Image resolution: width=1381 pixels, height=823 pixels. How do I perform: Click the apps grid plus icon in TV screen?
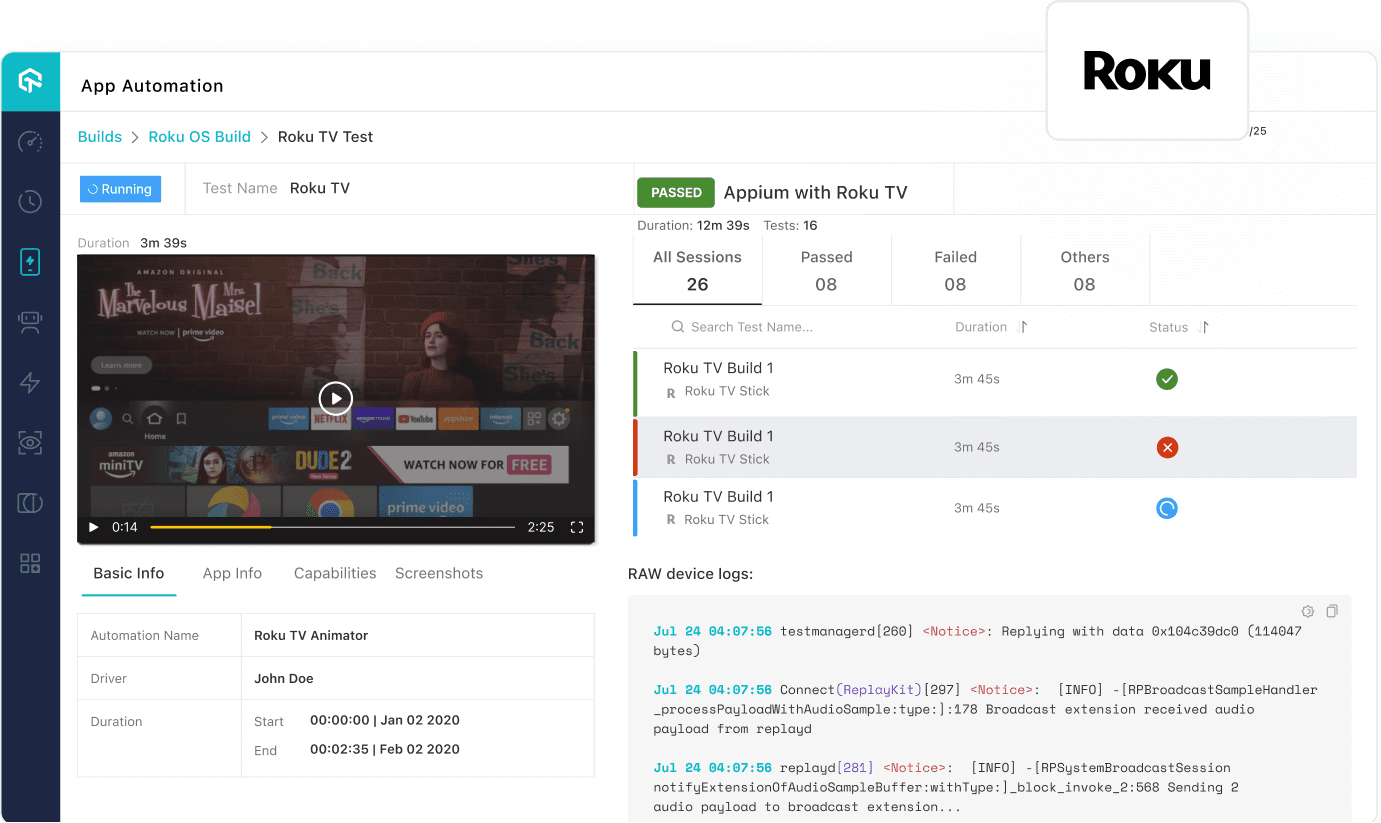pos(534,419)
